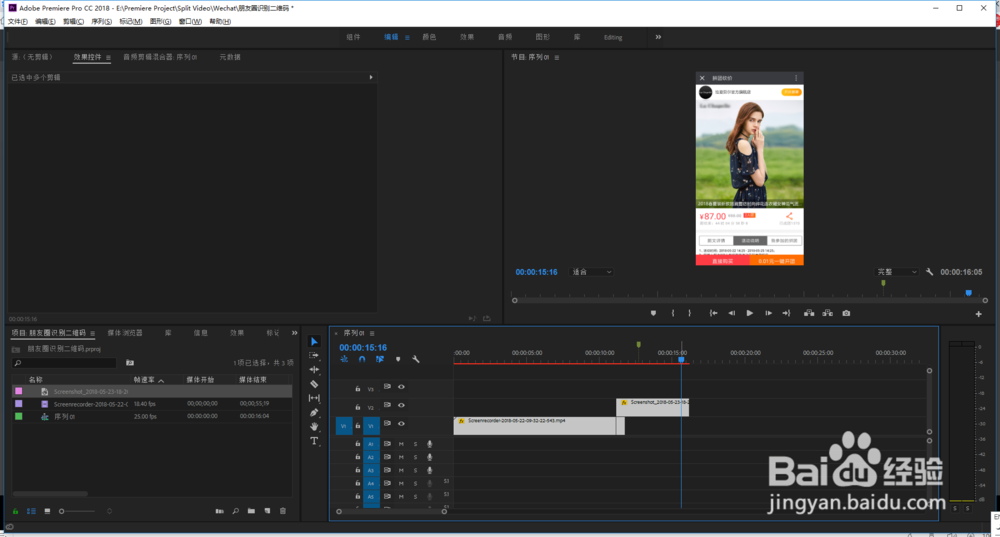Click the New Item icon in project panel
This screenshot has width=1000, height=537.
point(267,511)
